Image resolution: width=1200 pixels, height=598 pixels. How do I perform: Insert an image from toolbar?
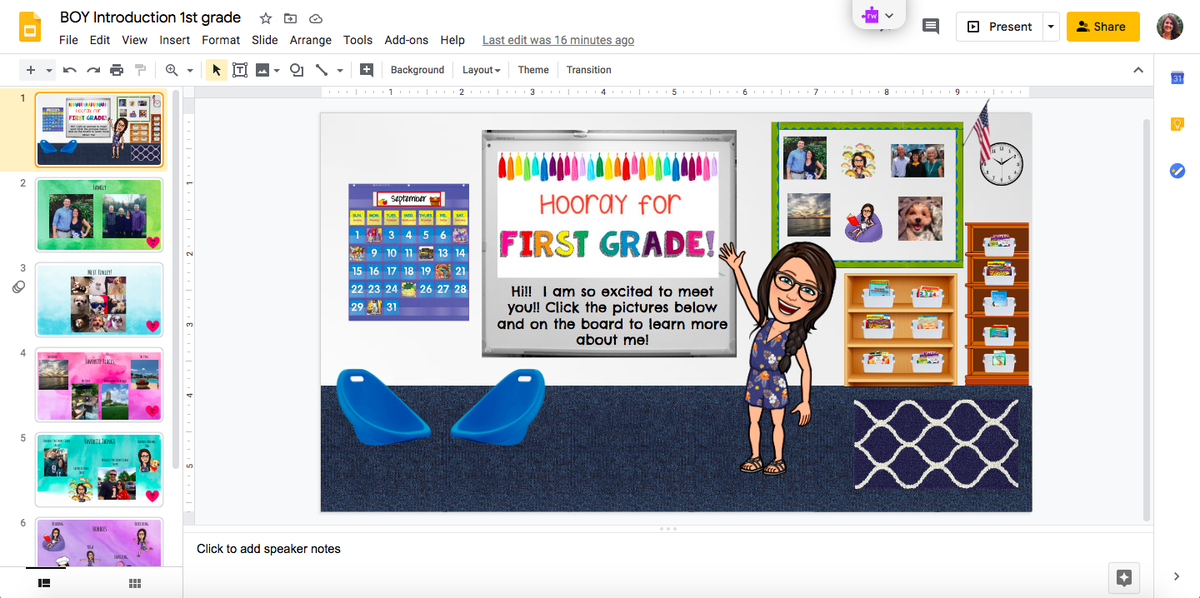(x=263, y=70)
